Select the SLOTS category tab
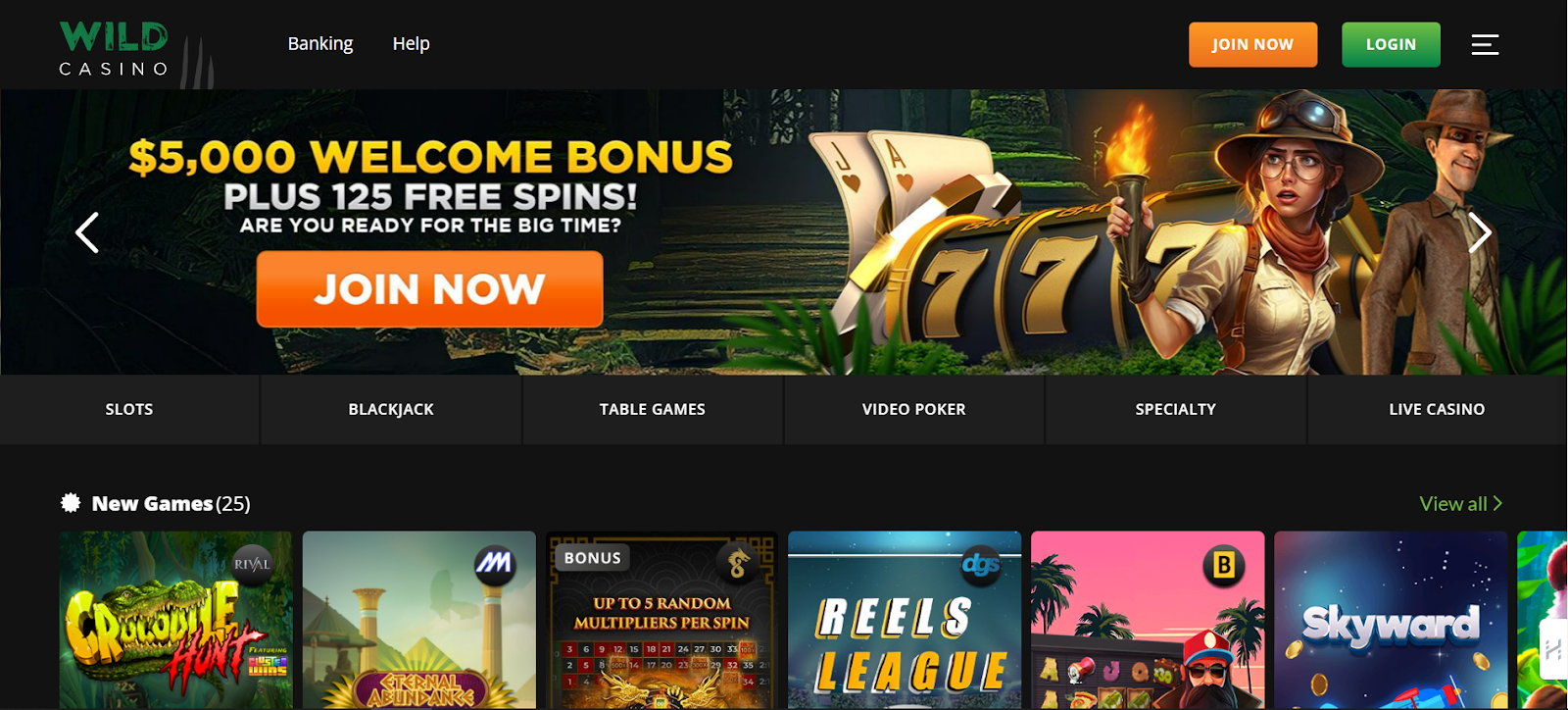Viewport: 1568px width, 710px height. [129, 409]
